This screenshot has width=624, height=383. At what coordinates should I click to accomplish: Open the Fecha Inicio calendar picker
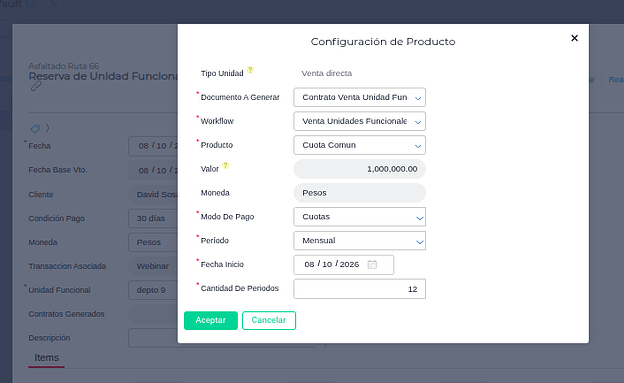tap(372, 264)
